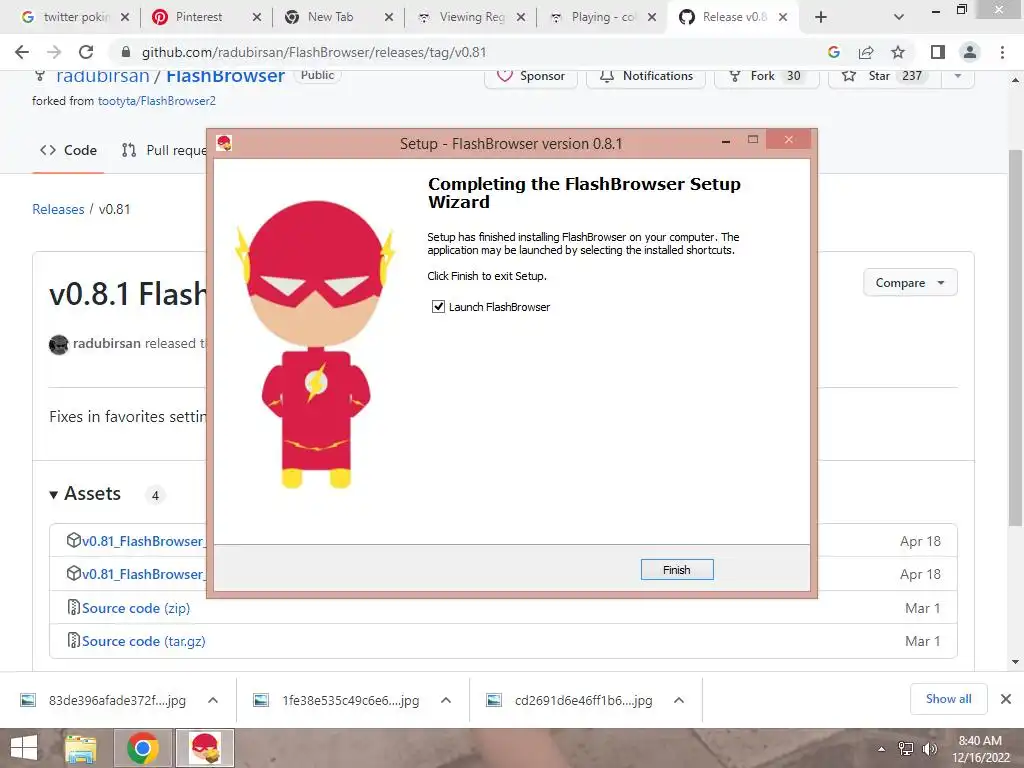Image resolution: width=1024 pixels, height=768 pixels.
Task: Open Chrome's three-dot menu
Action: (x=1002, y=52)
